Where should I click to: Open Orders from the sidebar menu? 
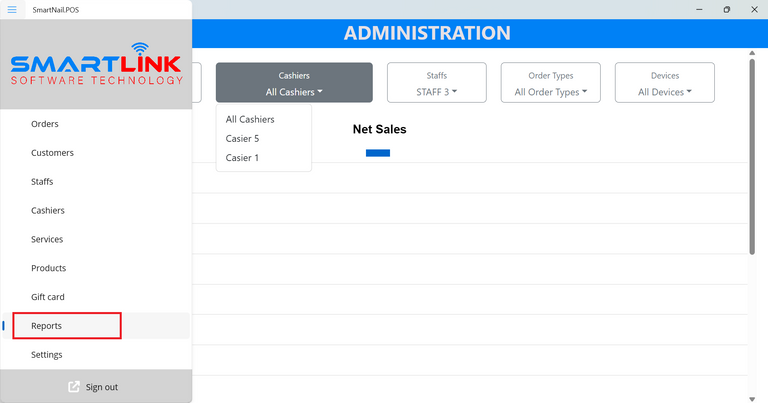coord(45,124)
